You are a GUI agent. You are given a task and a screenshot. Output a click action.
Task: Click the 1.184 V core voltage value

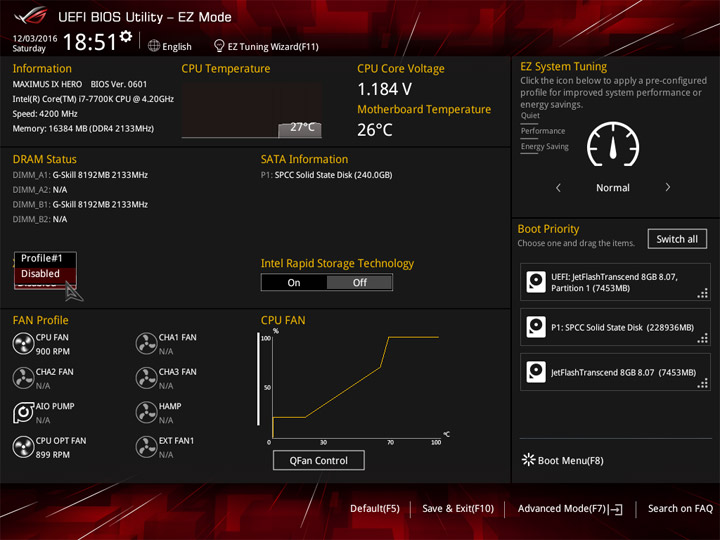(x=385, y=89)
